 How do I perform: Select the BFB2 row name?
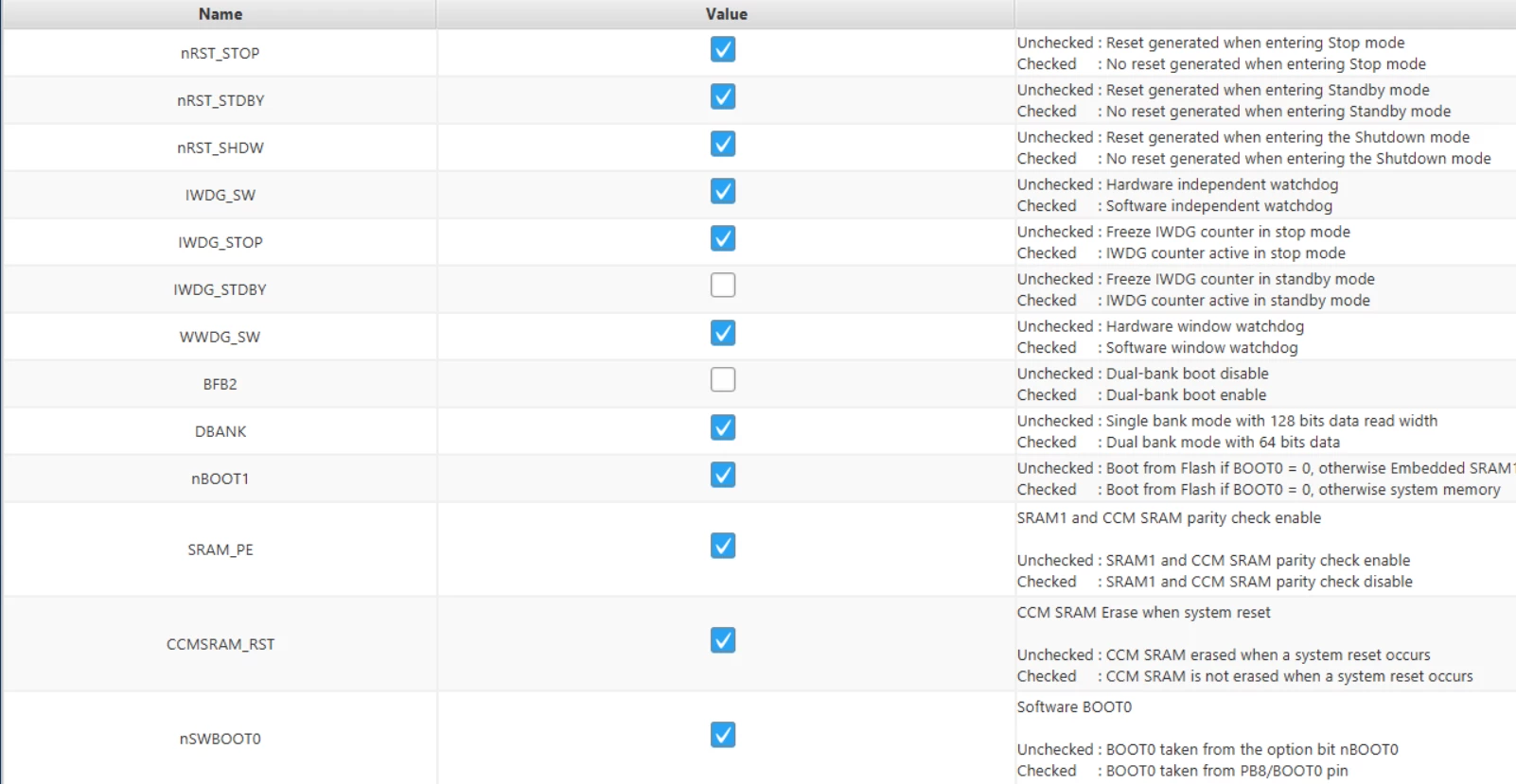coord(220,384)
